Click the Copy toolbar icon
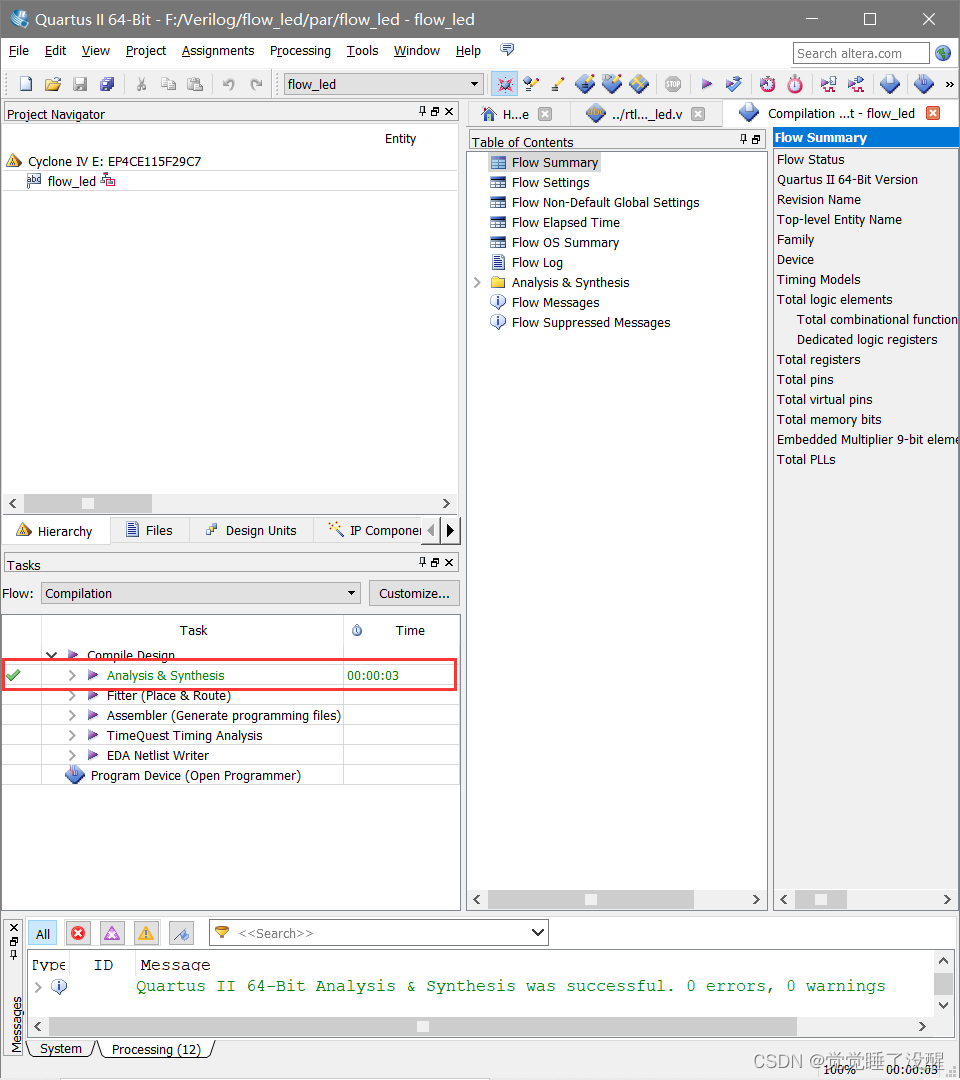The width and height of the screenshot is (960, 1080). coord(168,84)
